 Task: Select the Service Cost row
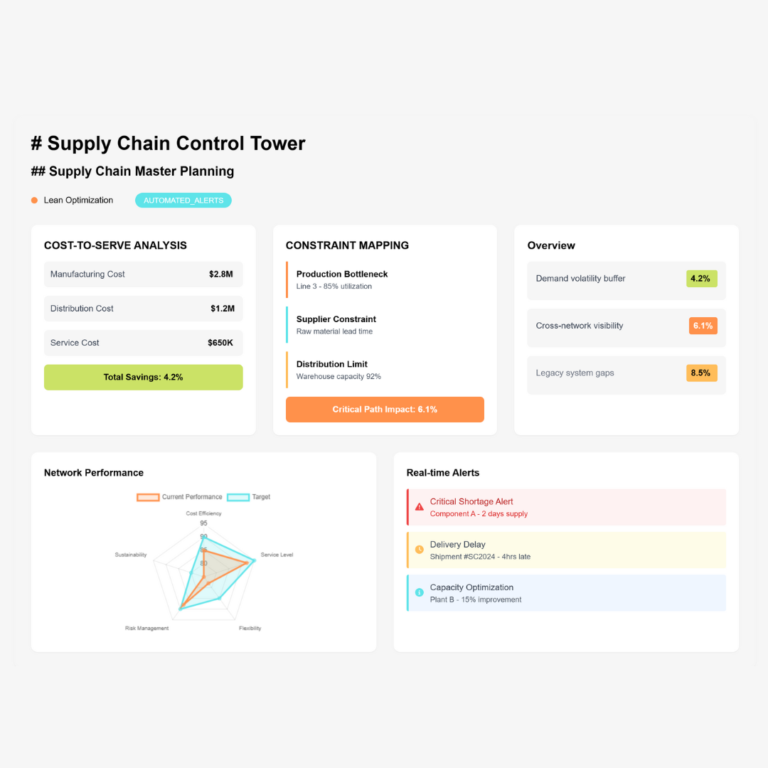coord(143,343)
